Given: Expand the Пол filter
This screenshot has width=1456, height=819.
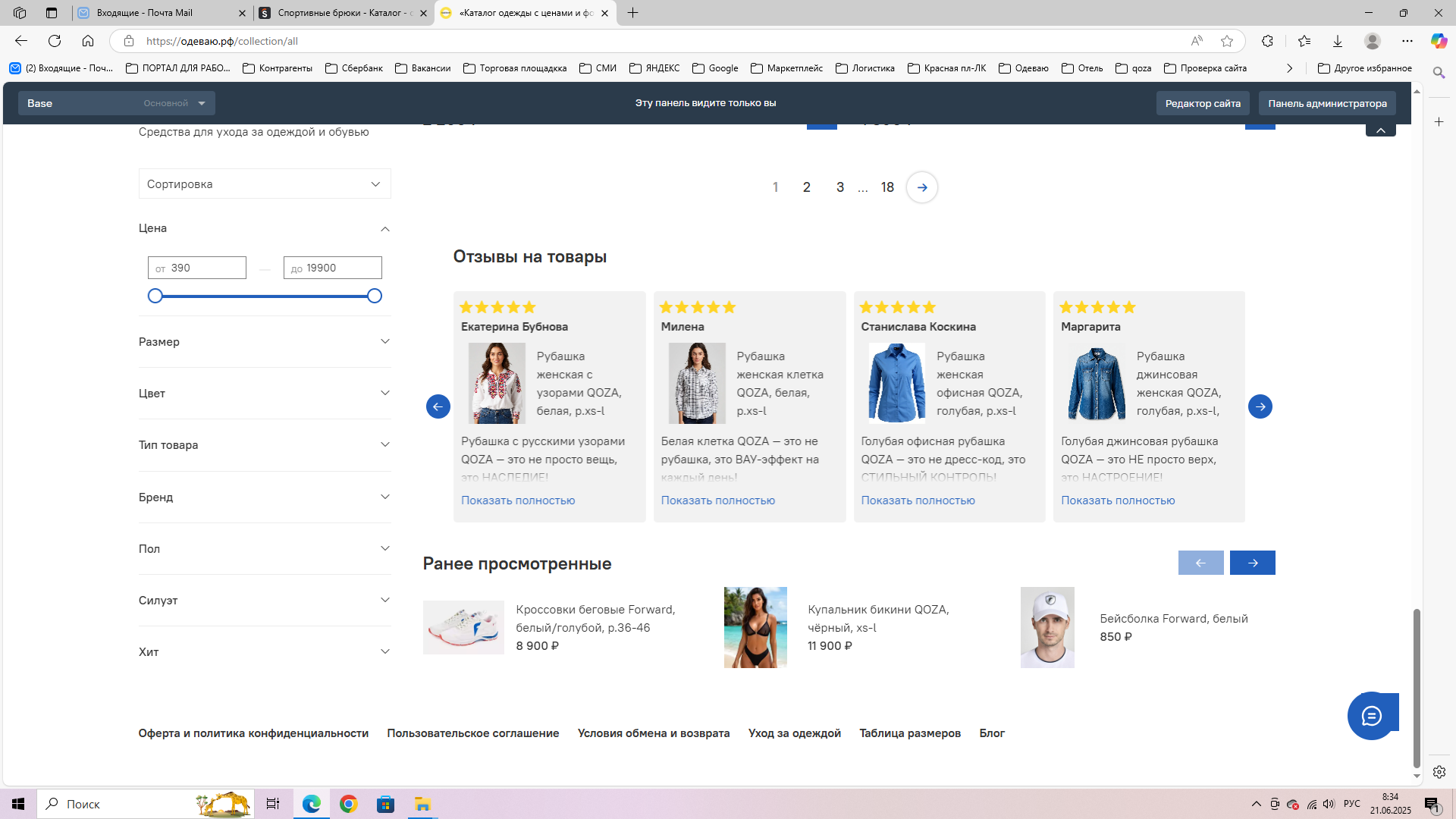Looking at the screenshot, I should [x=265, y=549].
